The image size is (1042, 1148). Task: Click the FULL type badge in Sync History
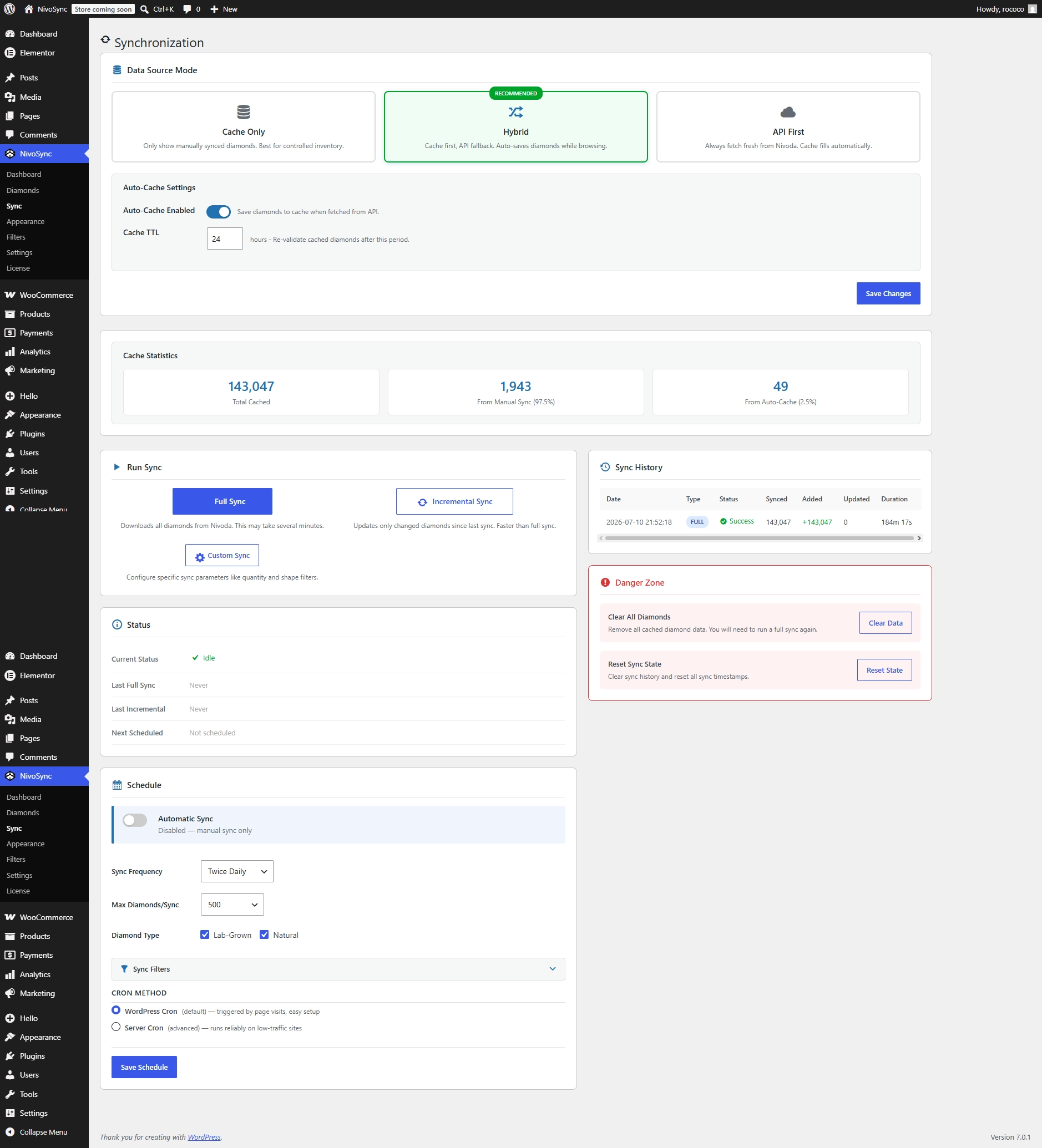[697, 522]
